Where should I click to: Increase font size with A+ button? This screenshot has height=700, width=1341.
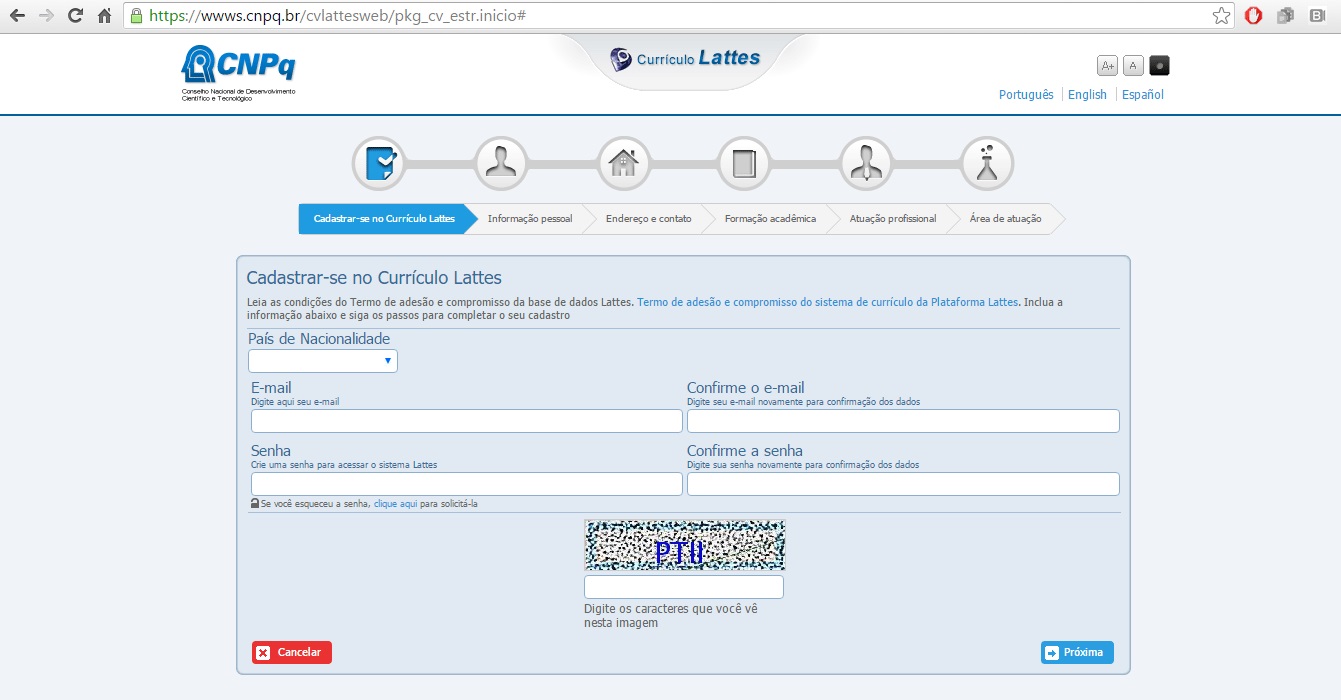(x=1107, y=66)
